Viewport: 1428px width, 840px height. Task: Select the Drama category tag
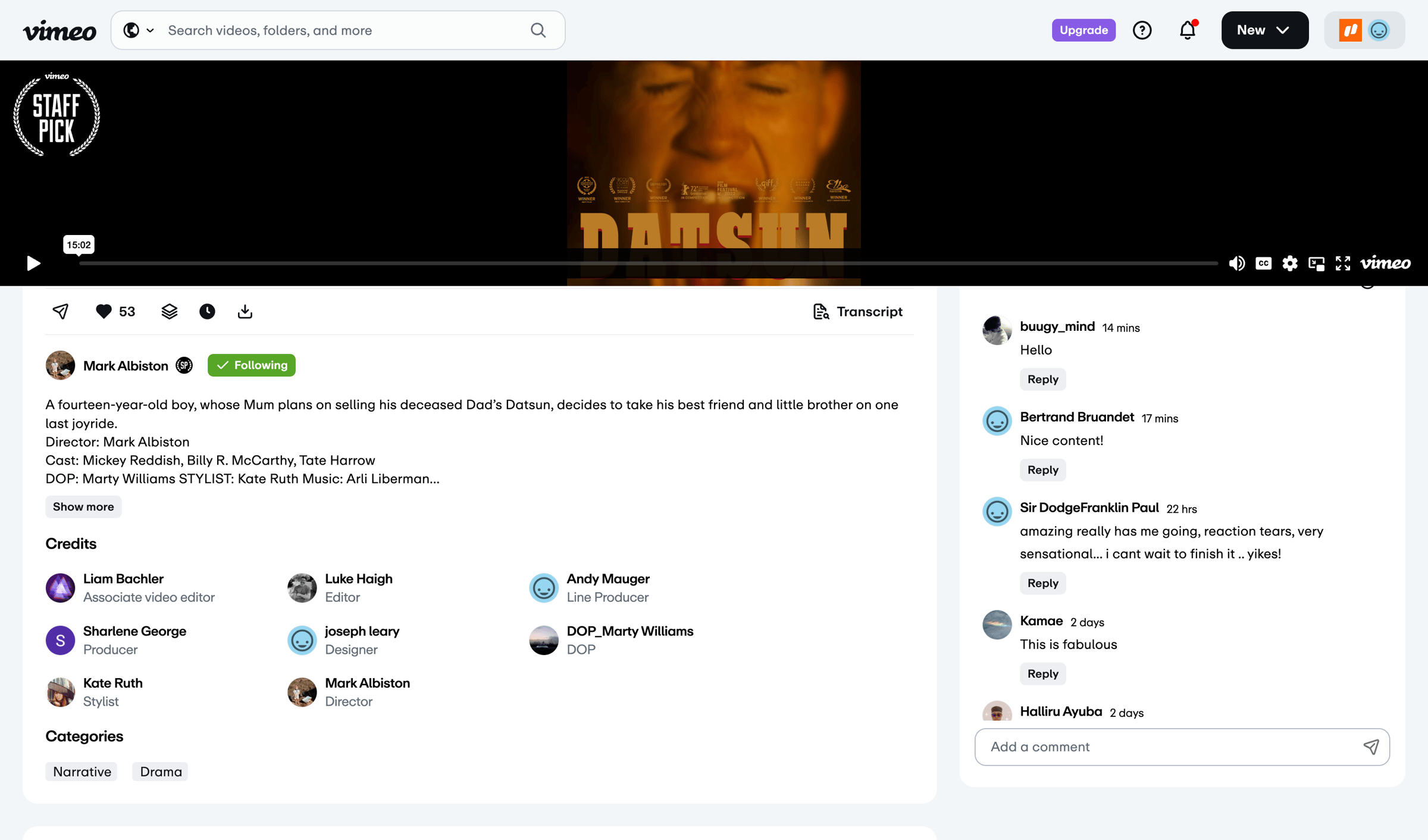[161, 772]
